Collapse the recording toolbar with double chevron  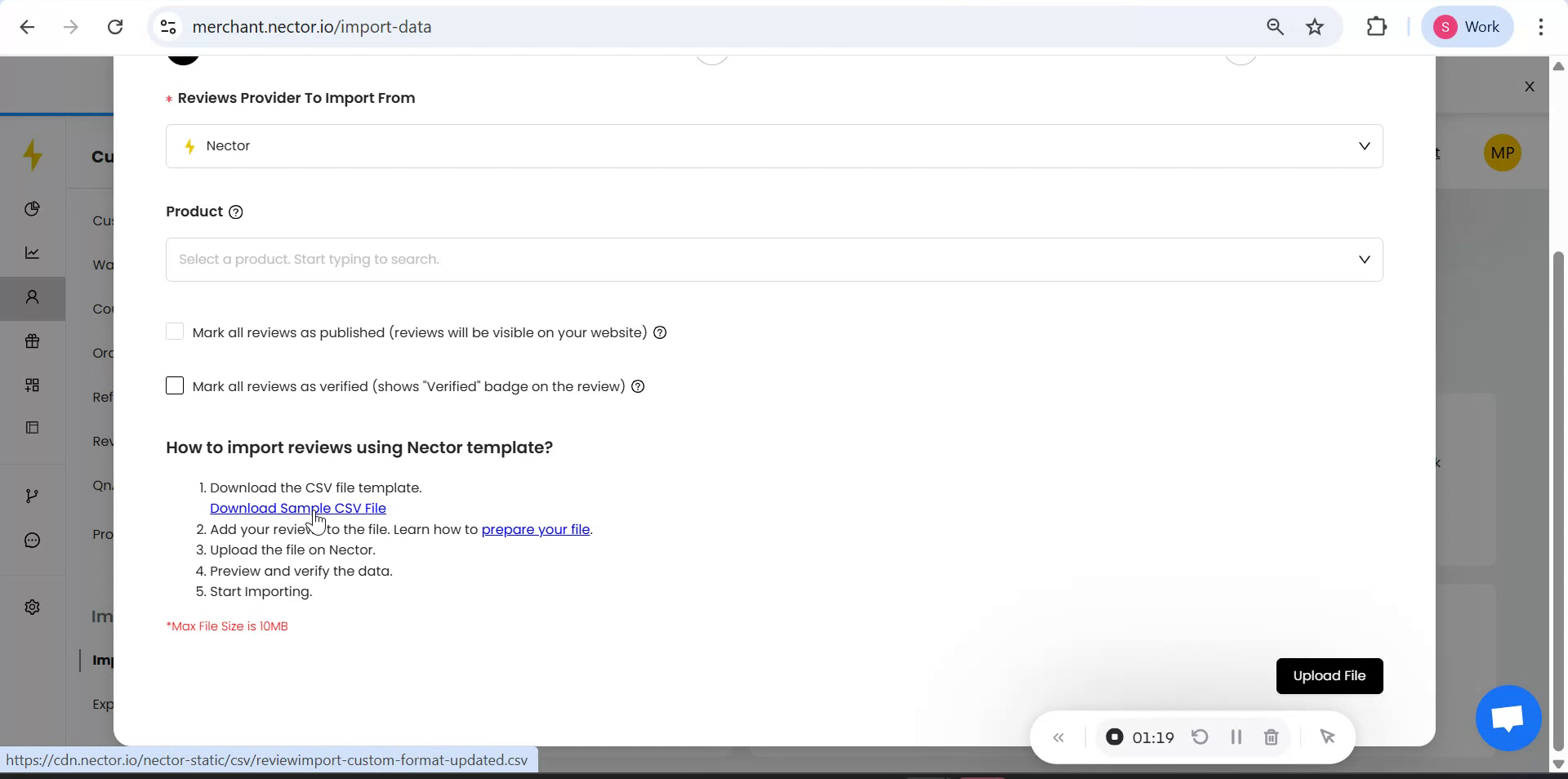1058,737
